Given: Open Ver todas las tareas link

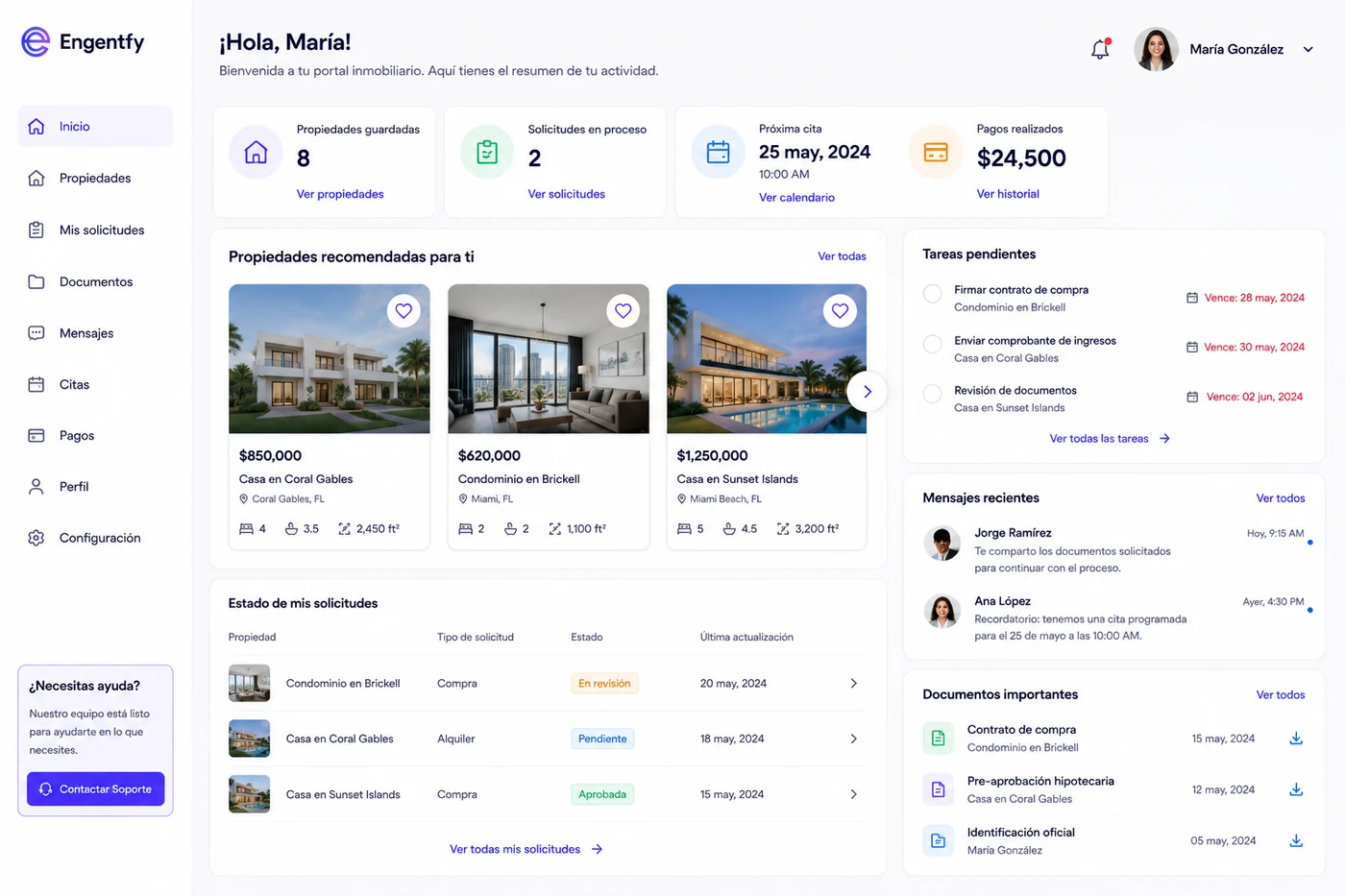Looking at the screenshot, I should point(1110,439).
